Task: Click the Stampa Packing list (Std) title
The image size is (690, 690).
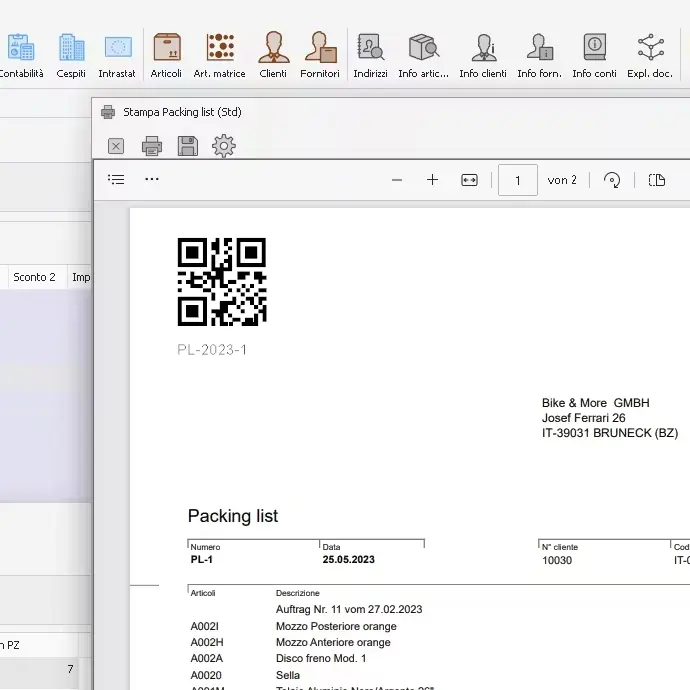Action: 182,112
